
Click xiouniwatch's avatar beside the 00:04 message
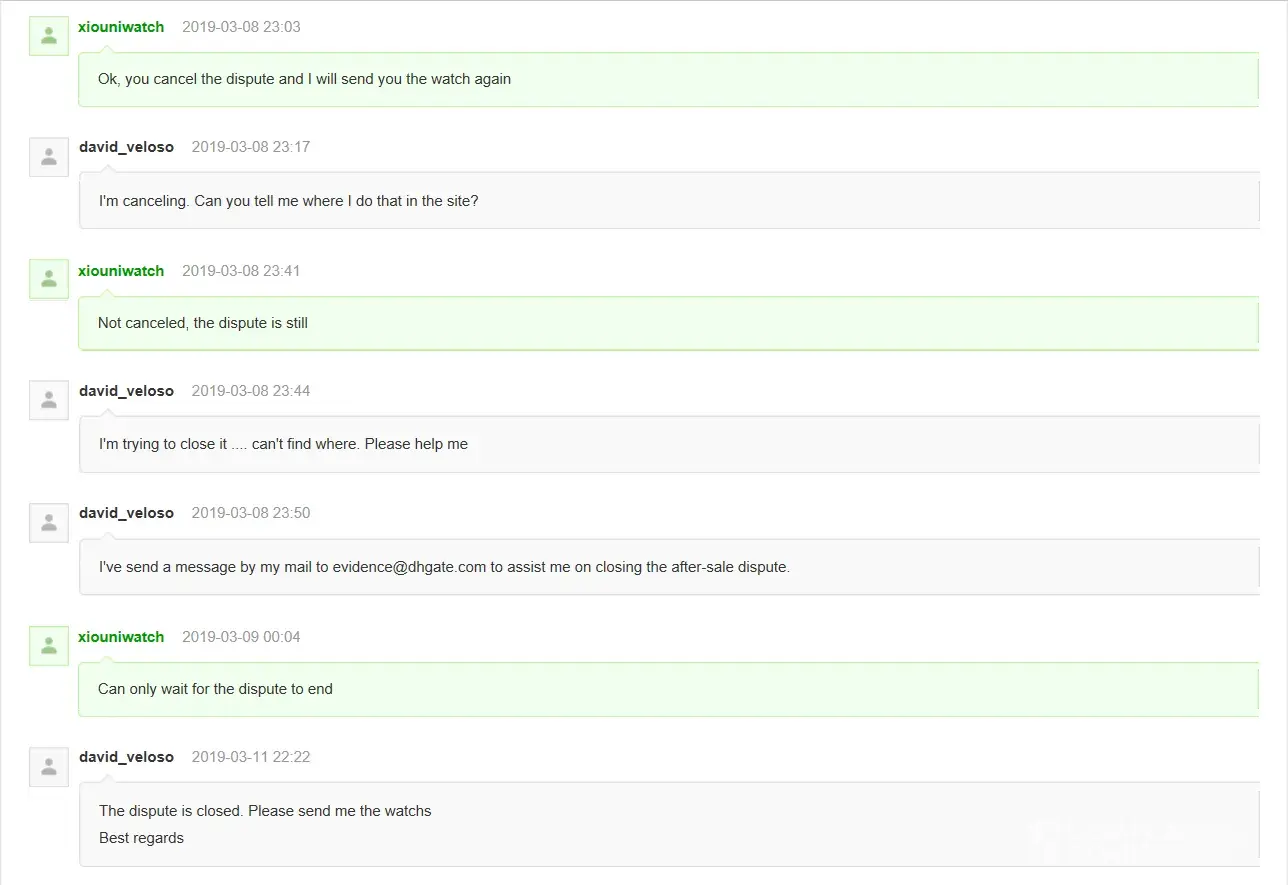click(x=48, y=645)
